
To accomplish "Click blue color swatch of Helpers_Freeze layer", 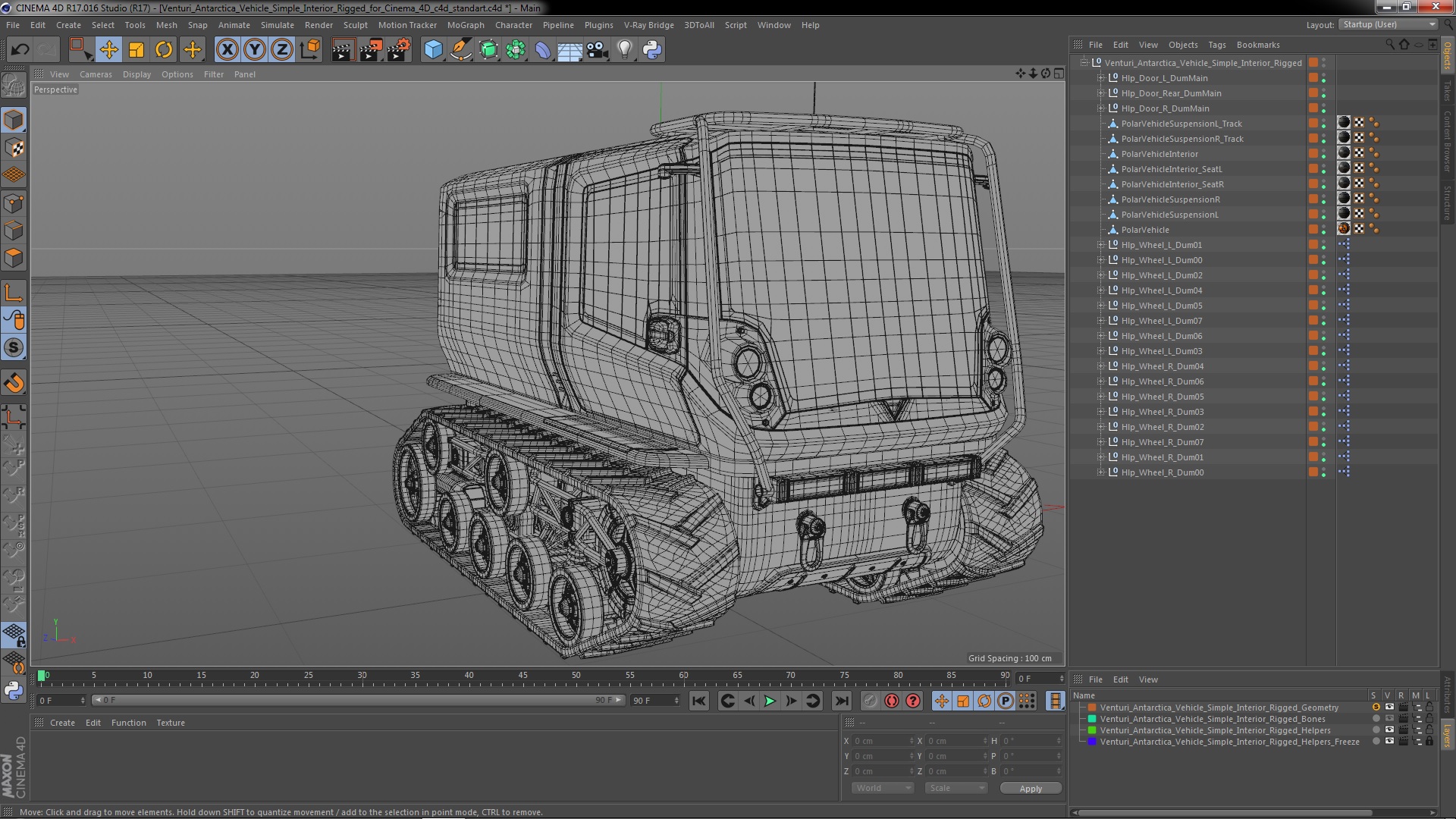I will point(1092,742).
